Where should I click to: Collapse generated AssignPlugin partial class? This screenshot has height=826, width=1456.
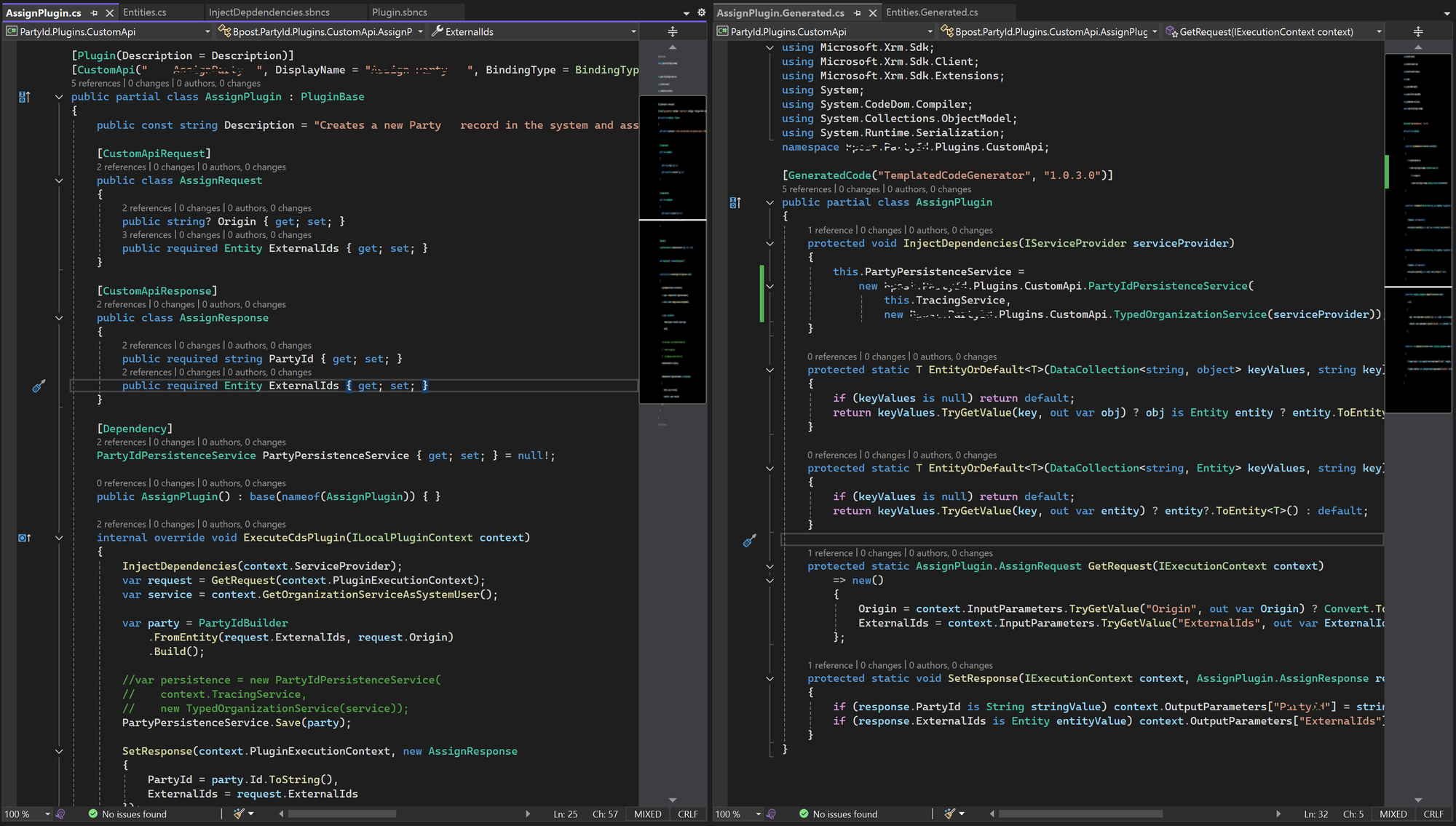point(769,203)
